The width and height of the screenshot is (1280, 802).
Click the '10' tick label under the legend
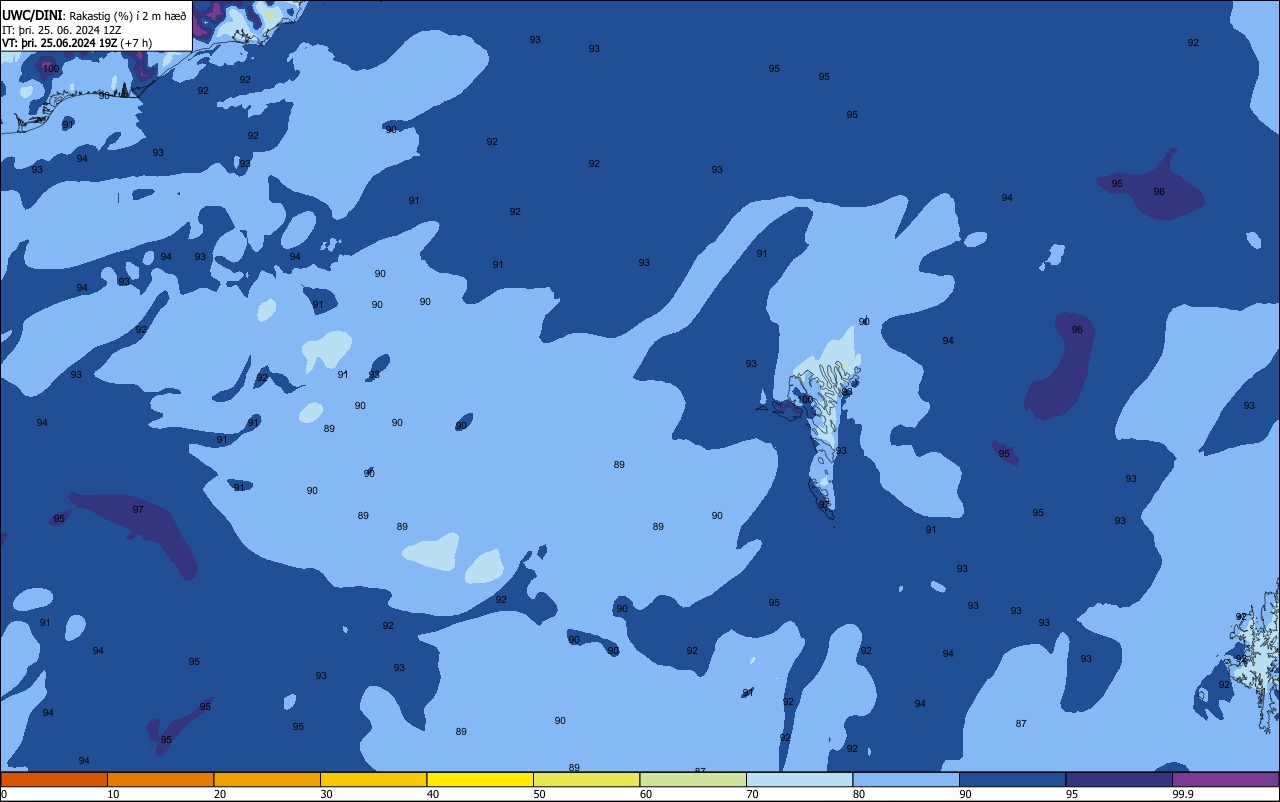pos(113,794)
